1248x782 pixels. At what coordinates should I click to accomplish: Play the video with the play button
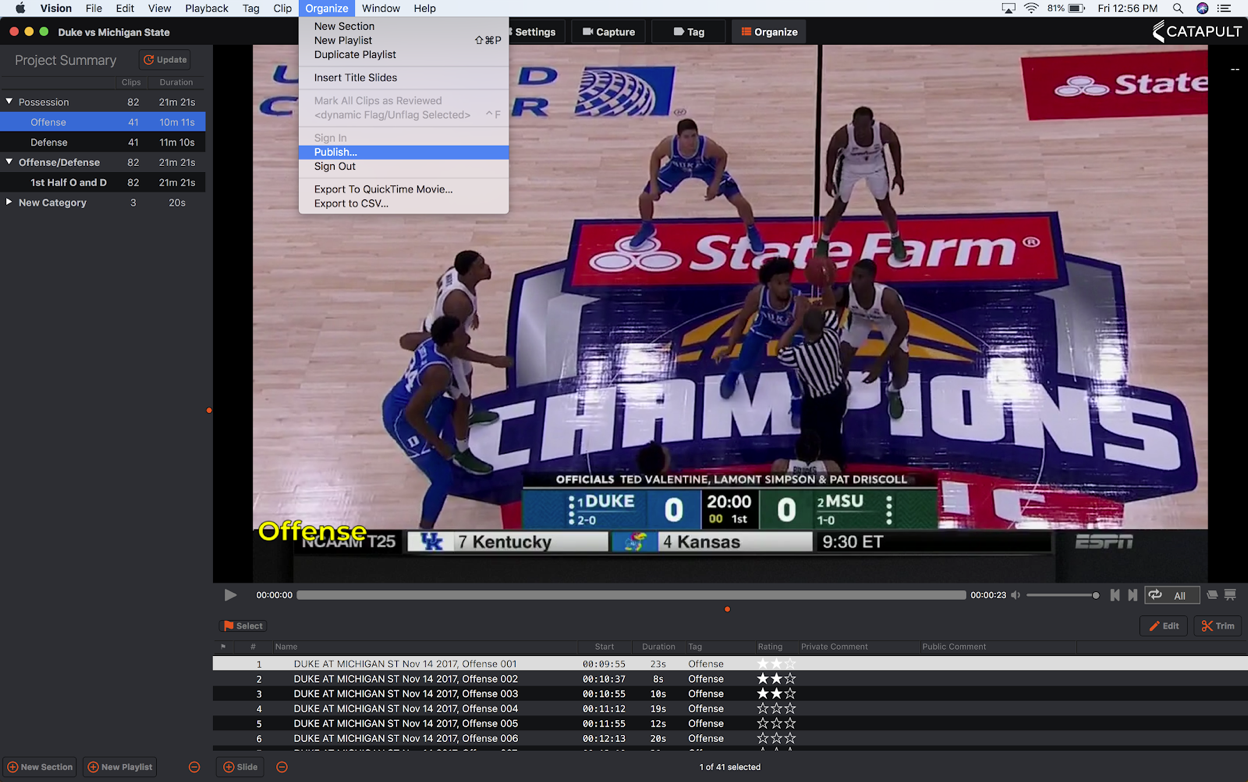(x=230, y=595)
